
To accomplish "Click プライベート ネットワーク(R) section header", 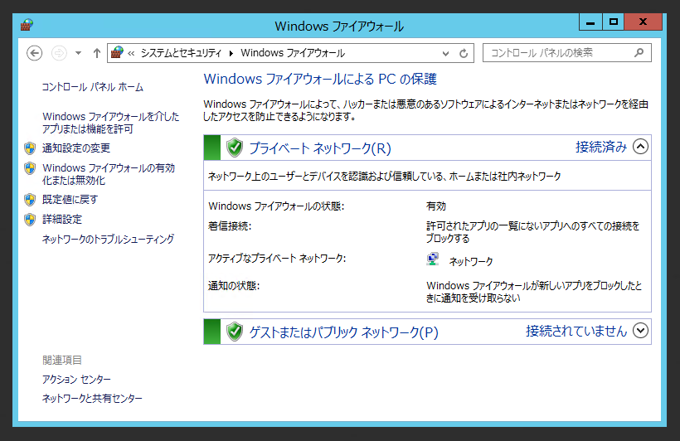I will pyautogui.click(x=320, y=148).
